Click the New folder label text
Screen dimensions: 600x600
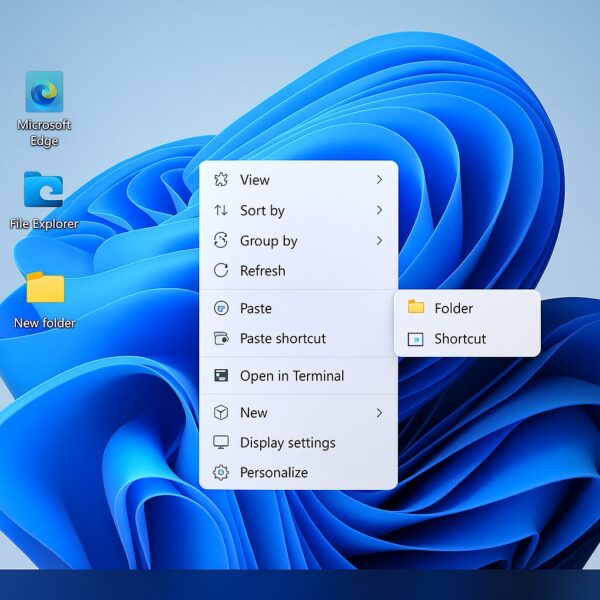click(45, 323)
